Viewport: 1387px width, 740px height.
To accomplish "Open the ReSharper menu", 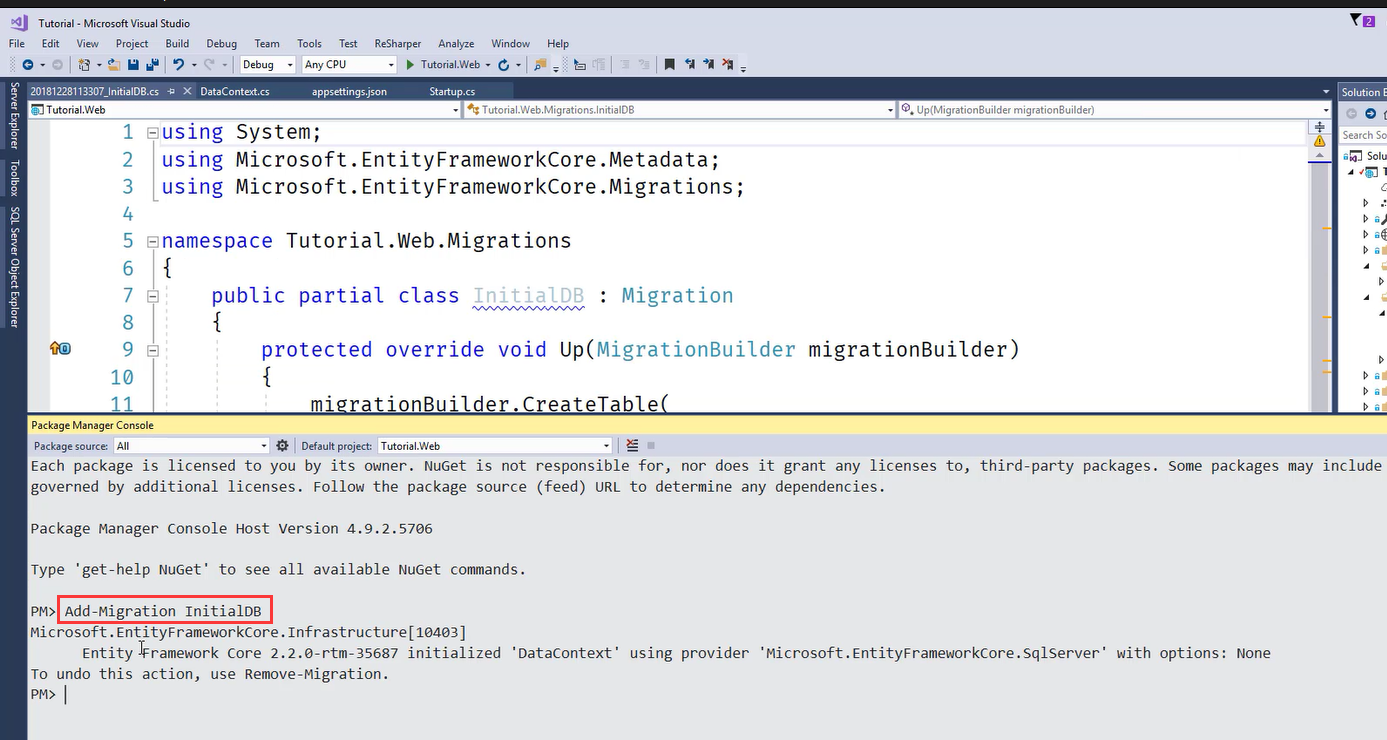I will (398, 43).
